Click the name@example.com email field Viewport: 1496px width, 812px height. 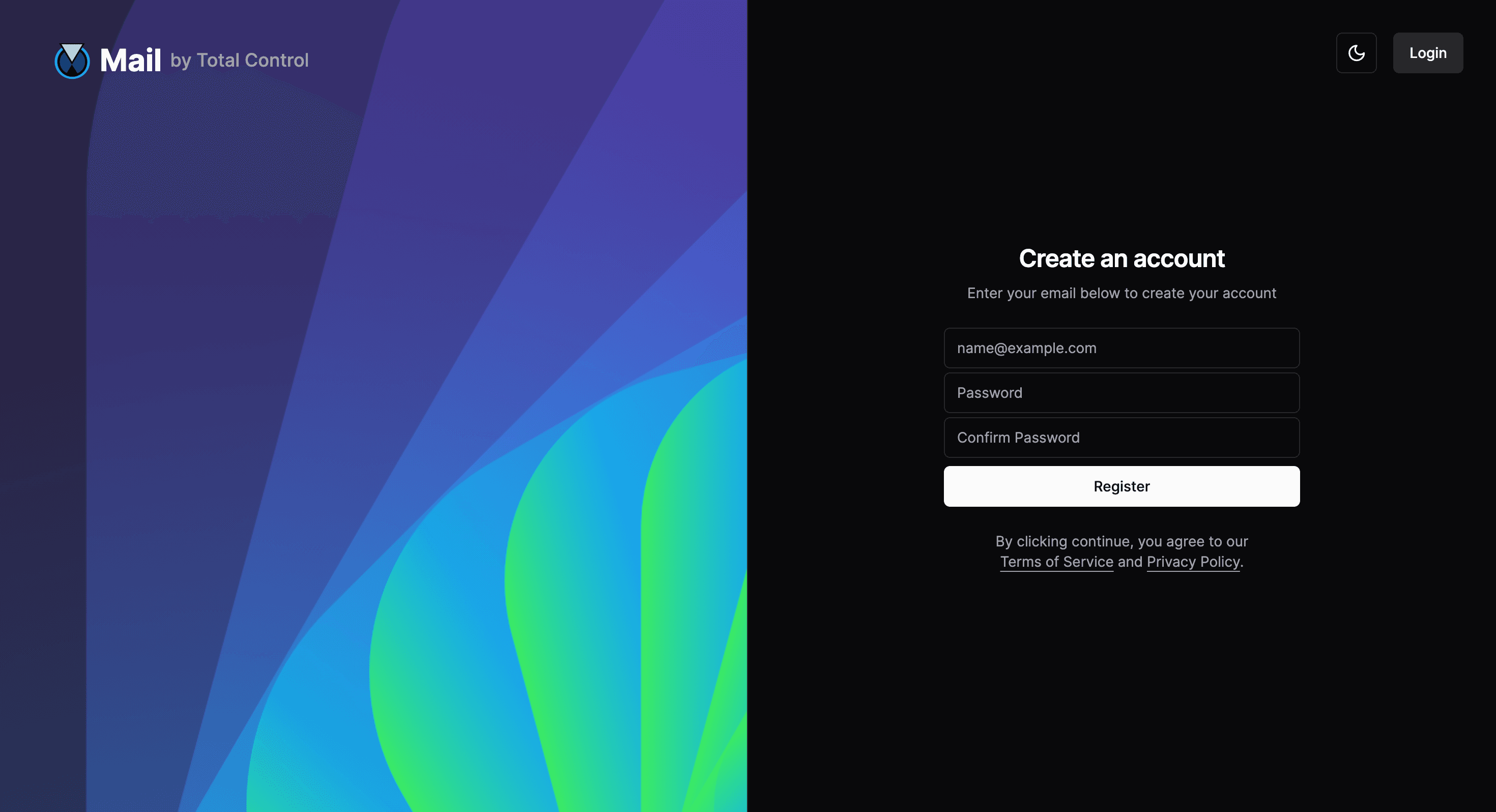pyautogui.click(x=1121, y=348)
